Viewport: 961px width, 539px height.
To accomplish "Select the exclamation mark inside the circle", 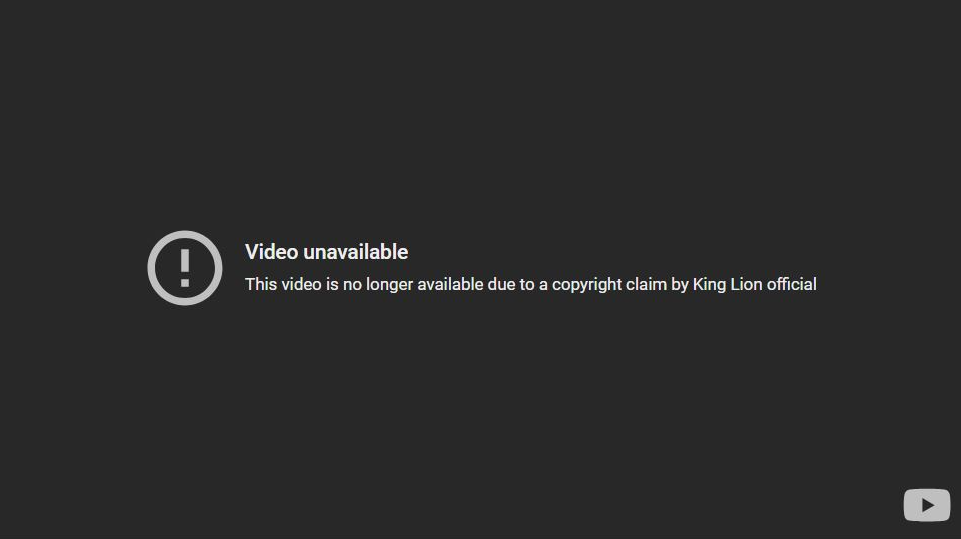I will coord(184,268).
